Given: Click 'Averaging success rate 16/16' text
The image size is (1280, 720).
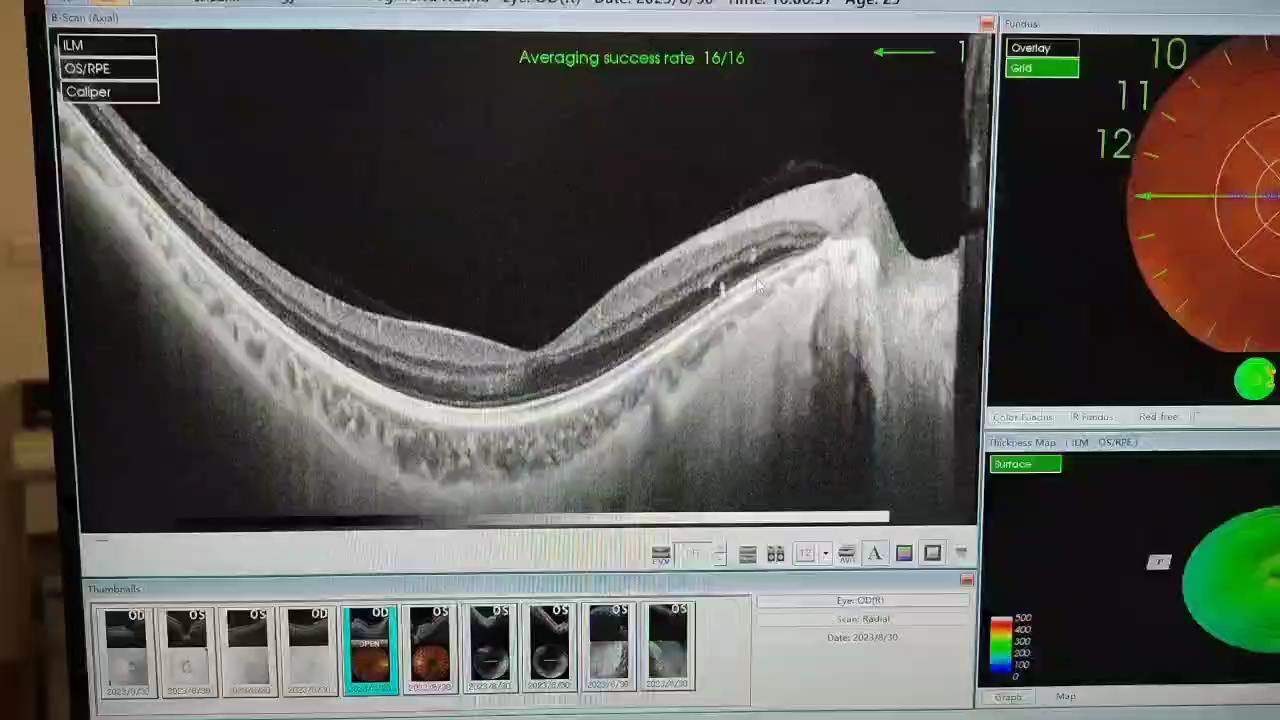Looking at the screenshot, I should 632,58.
